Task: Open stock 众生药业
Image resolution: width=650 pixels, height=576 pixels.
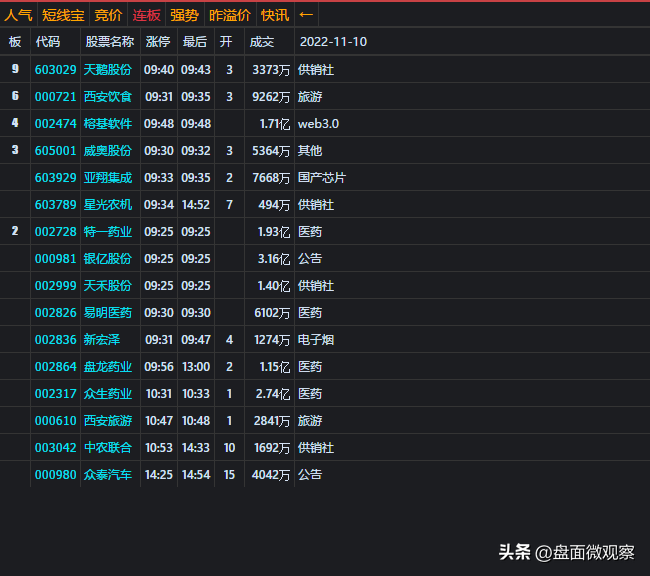Action: 108,394
